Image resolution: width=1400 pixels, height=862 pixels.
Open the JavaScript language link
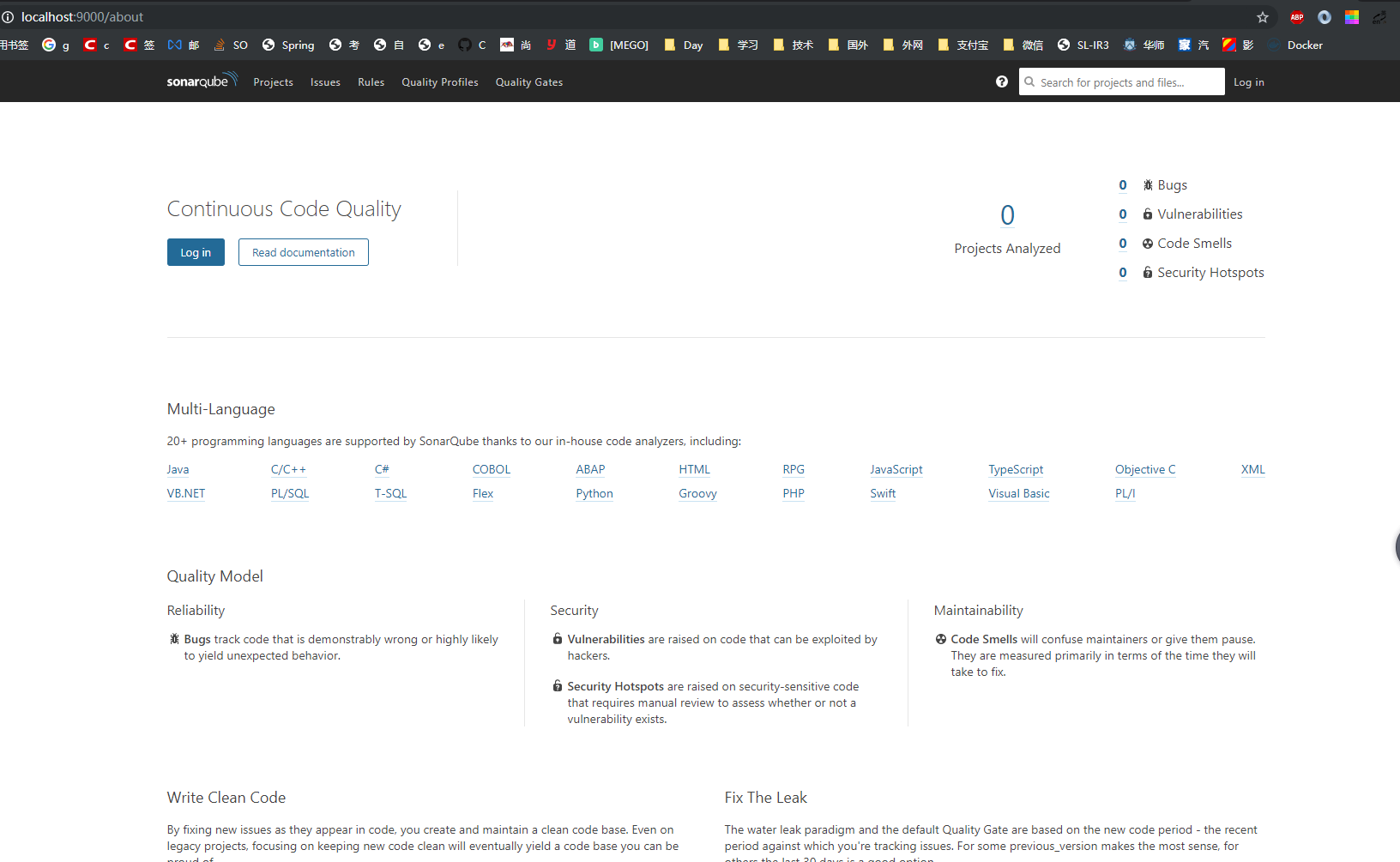click(x=896, y=469)
